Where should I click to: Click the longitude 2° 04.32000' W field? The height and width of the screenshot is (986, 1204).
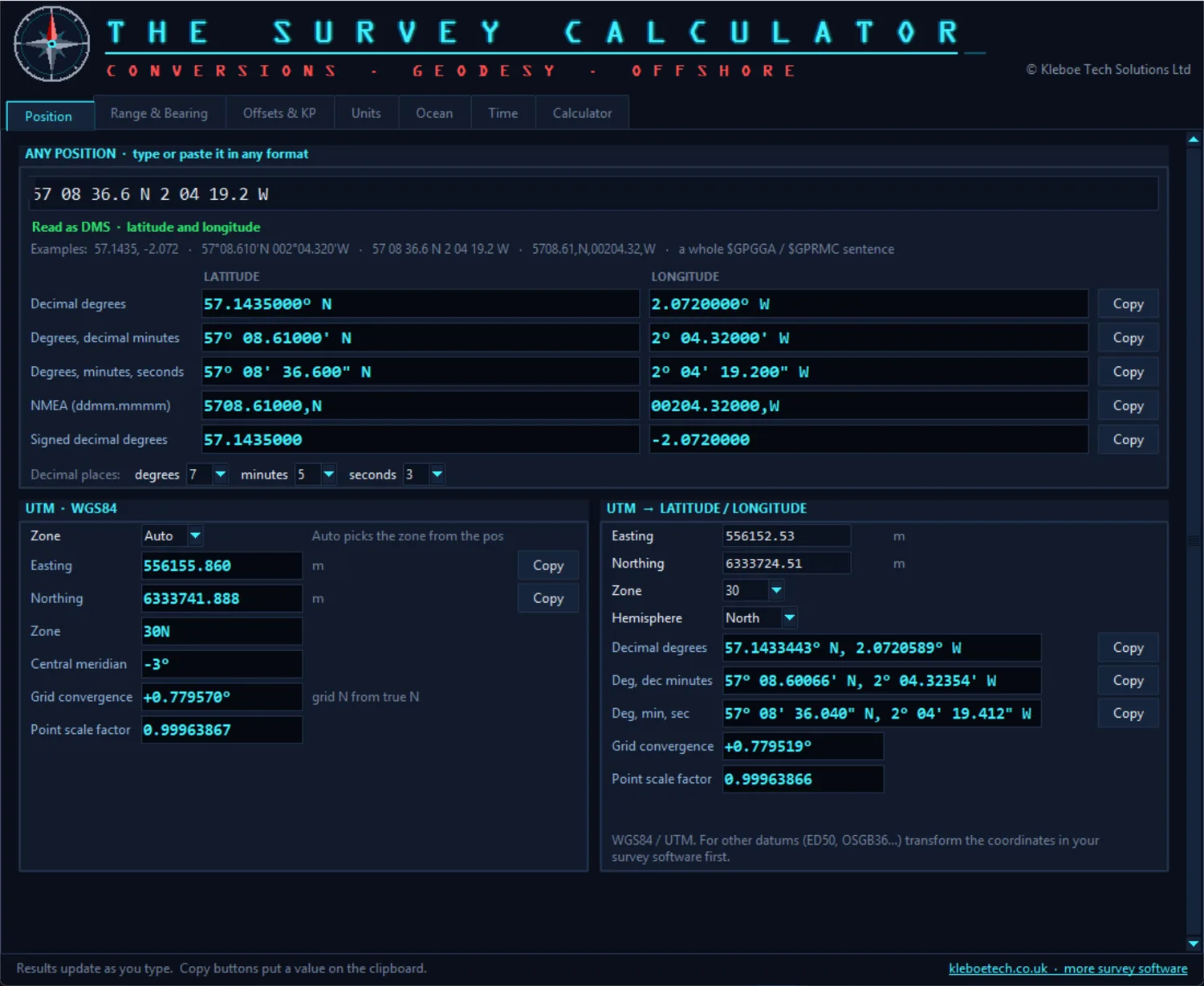pos(868,339)
